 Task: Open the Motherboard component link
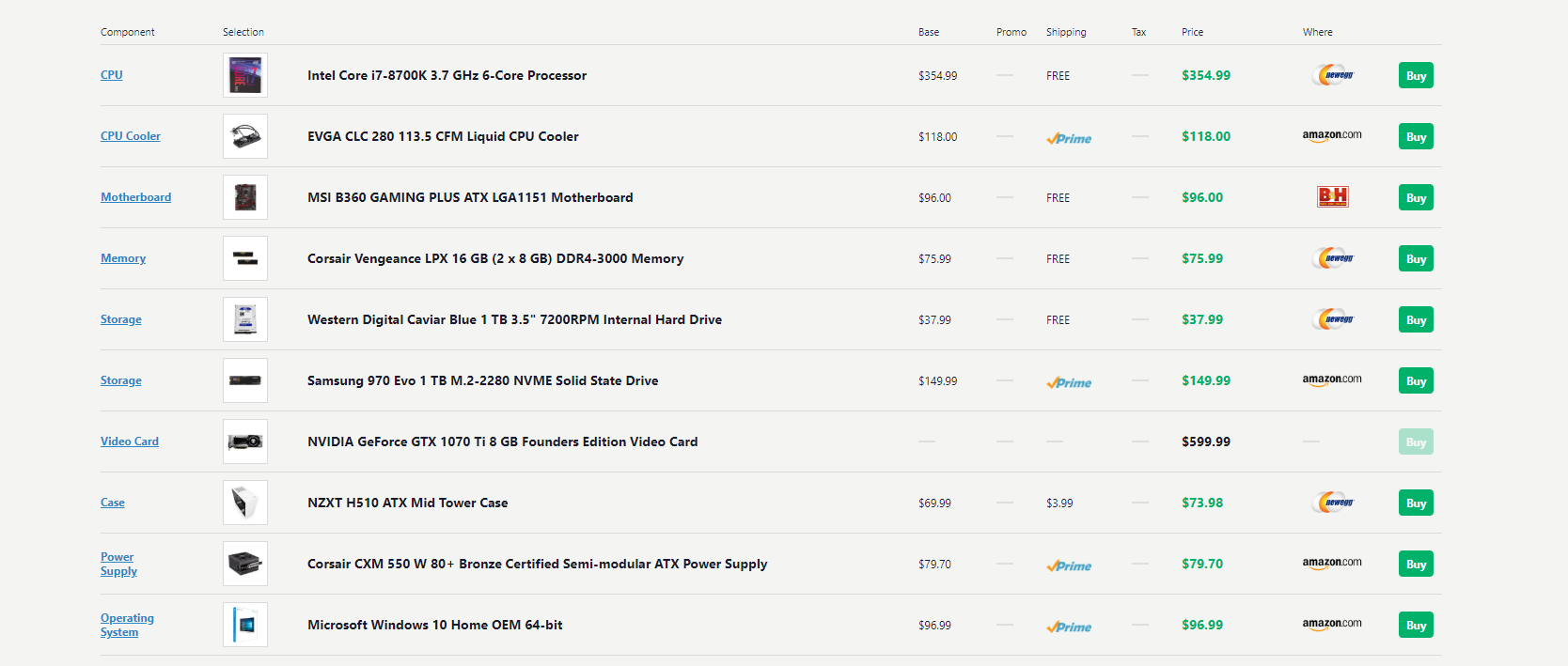pyautogui.click(x=135, y=197)
